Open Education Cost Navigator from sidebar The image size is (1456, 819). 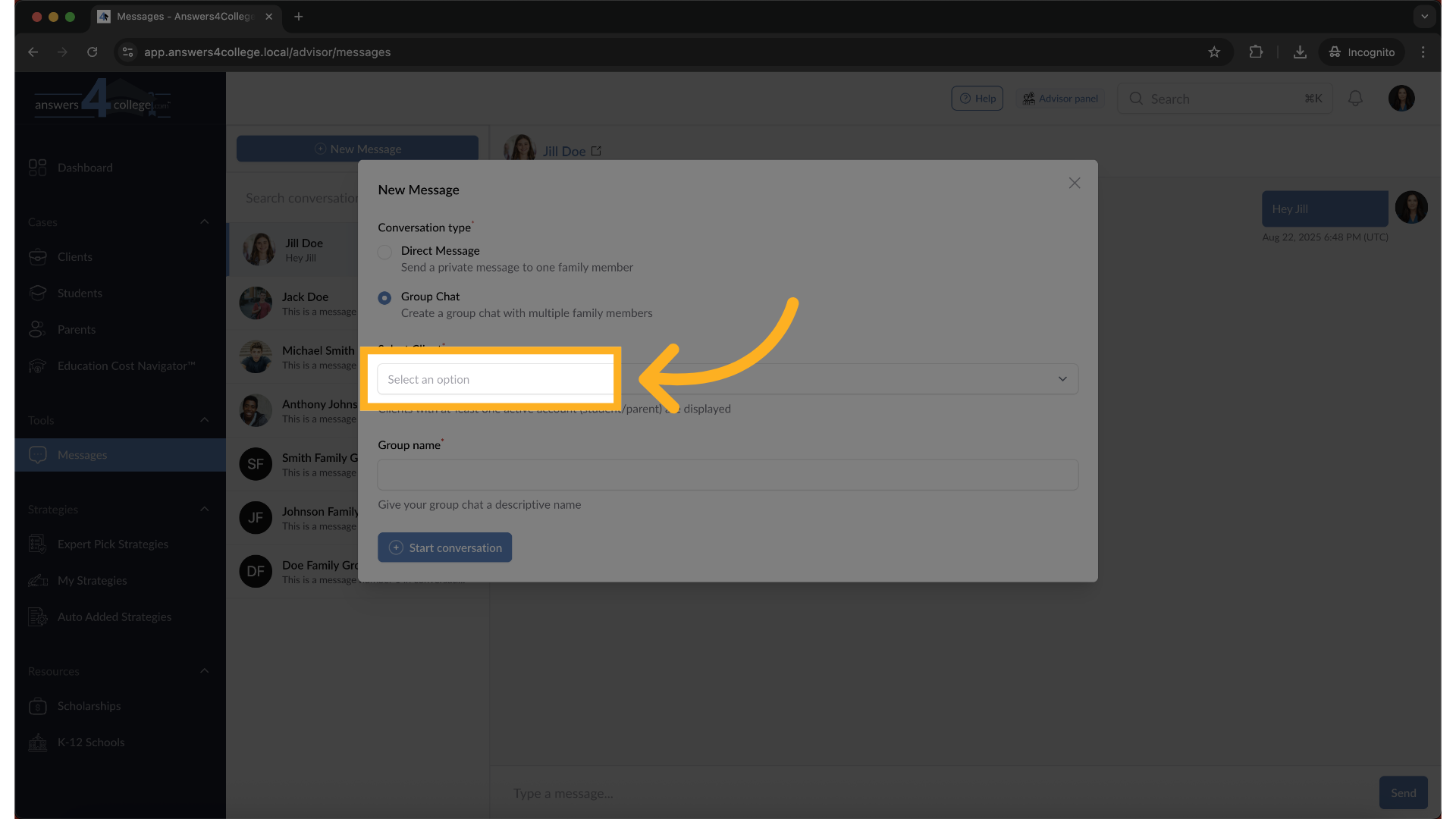click(x=126, y=366)
